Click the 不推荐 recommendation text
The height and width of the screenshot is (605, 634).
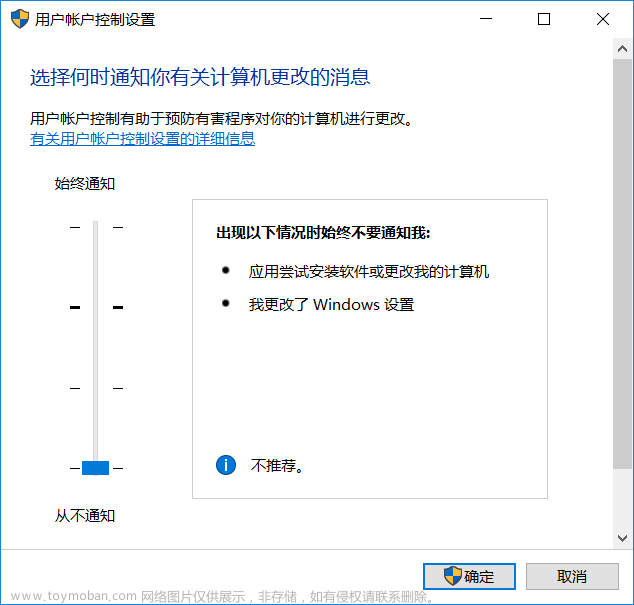point(277,465)
